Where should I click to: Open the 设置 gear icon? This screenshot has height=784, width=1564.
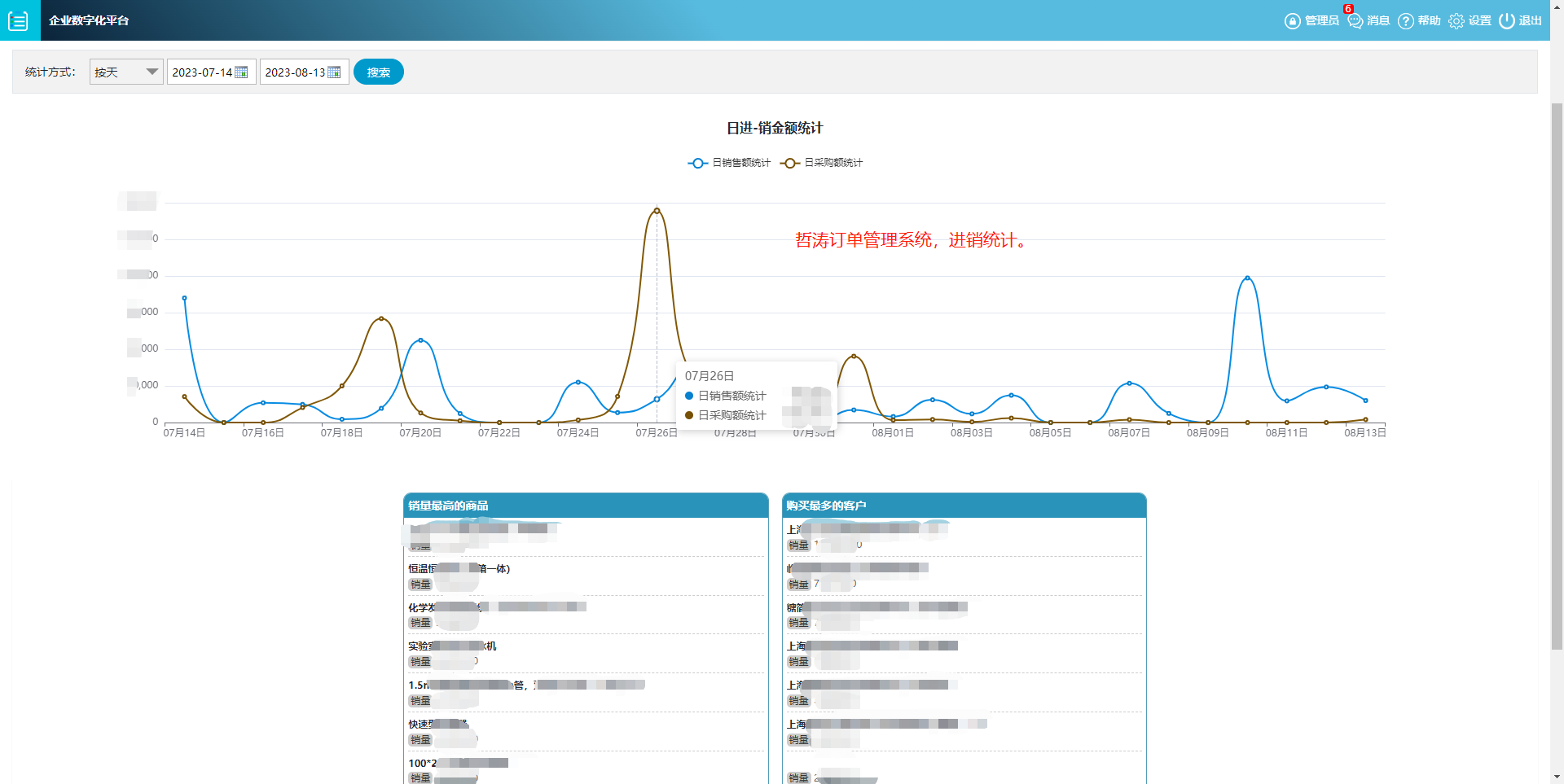1456,21
